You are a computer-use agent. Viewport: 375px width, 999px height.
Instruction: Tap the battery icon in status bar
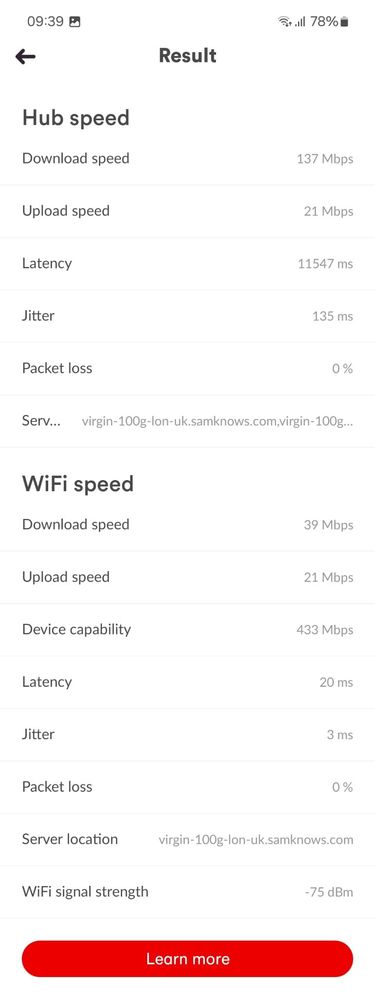point(344,22)
